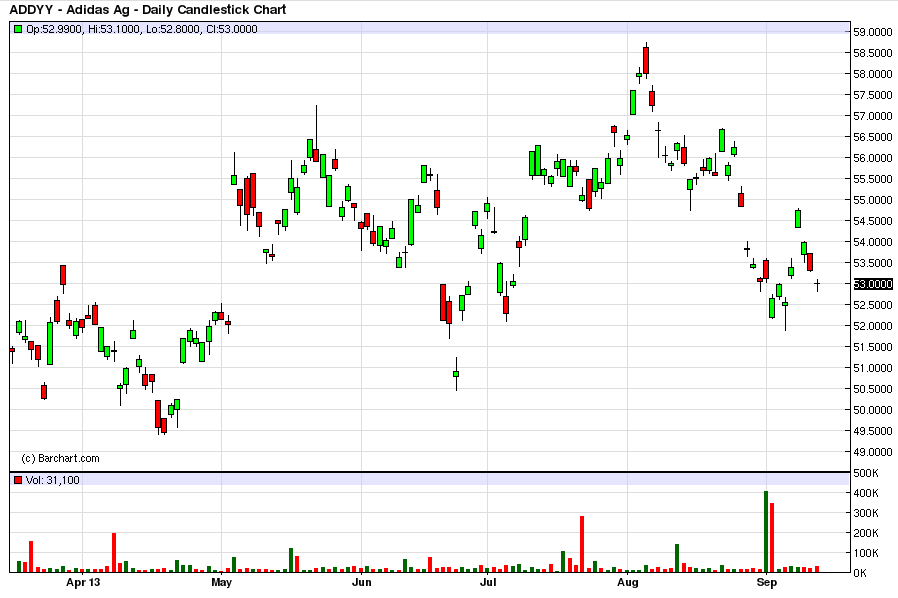The height and width of the screenshot is (598, 898).
Task: Click the 'Vol: 31,100' volume readout
Action: [53, 480]
